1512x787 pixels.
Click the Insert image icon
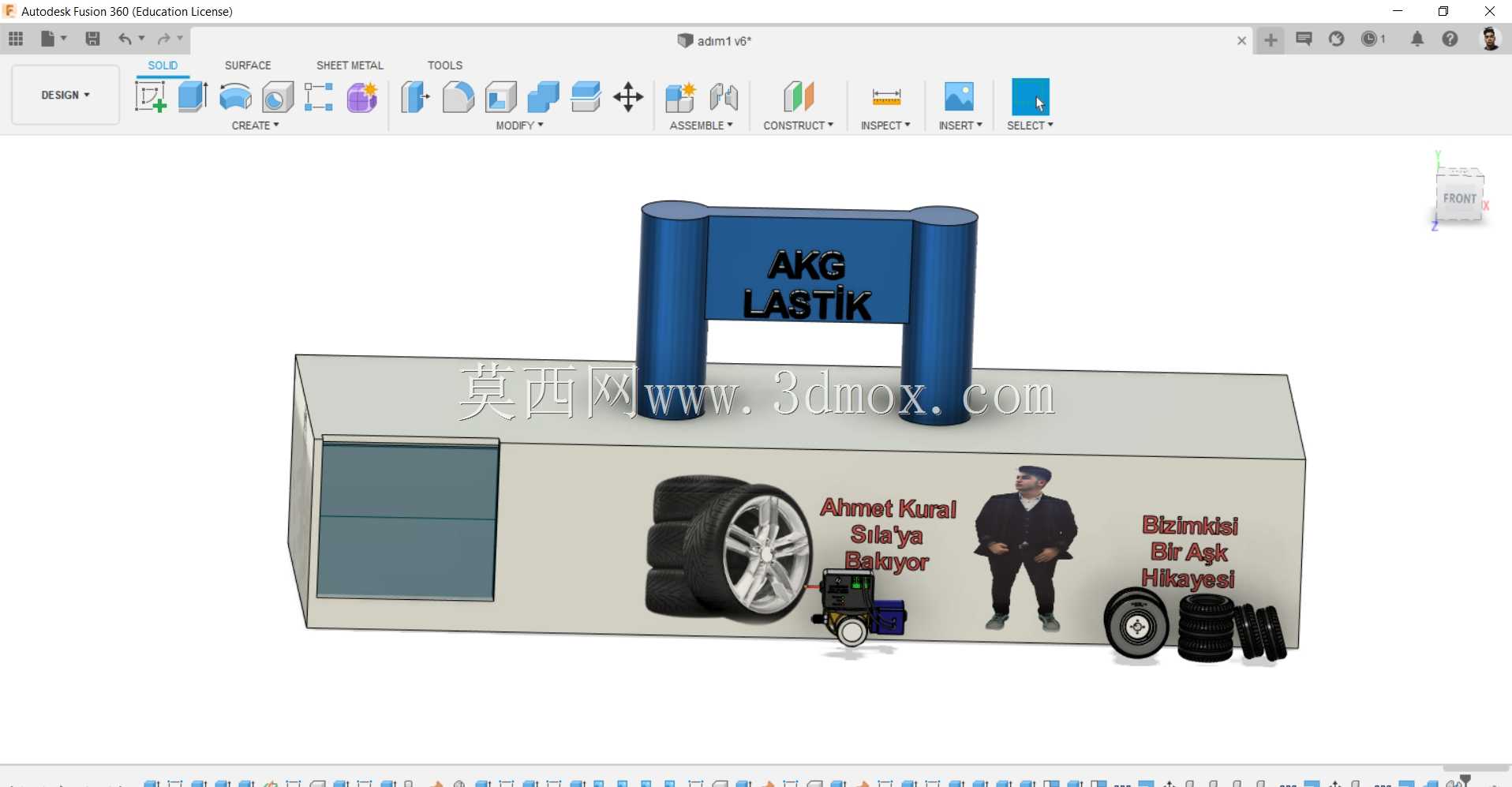coord(959,97)
